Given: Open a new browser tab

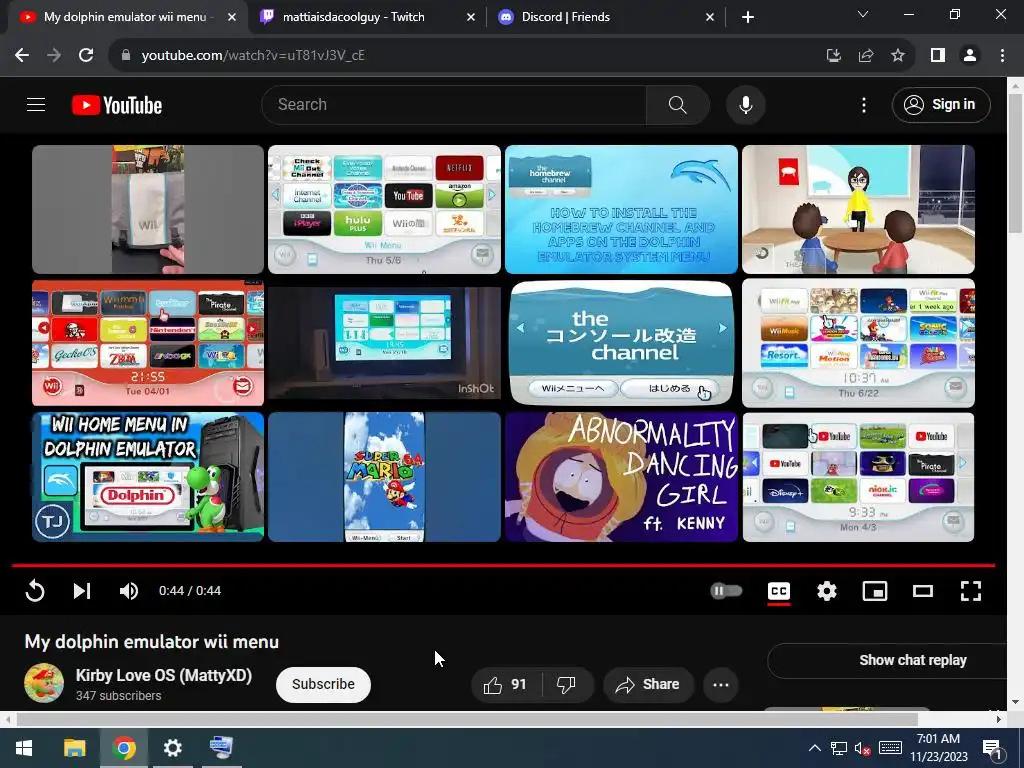Looking at the screenshot, I should tap(748, 18).
